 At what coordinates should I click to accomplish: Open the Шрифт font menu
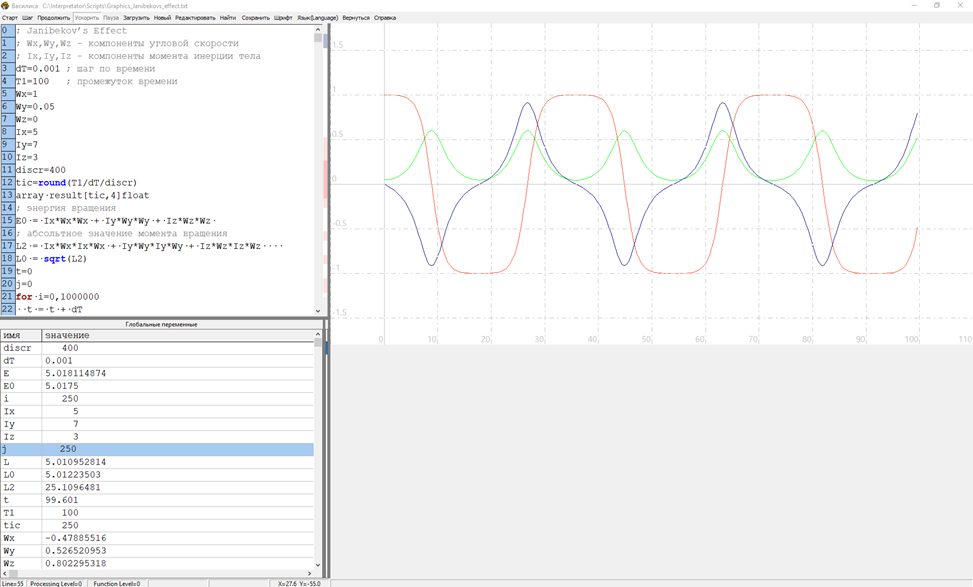click(x=283, y=18)
